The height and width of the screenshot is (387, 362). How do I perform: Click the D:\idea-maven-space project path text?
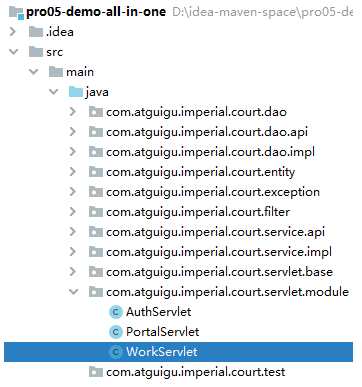[262, 12]
